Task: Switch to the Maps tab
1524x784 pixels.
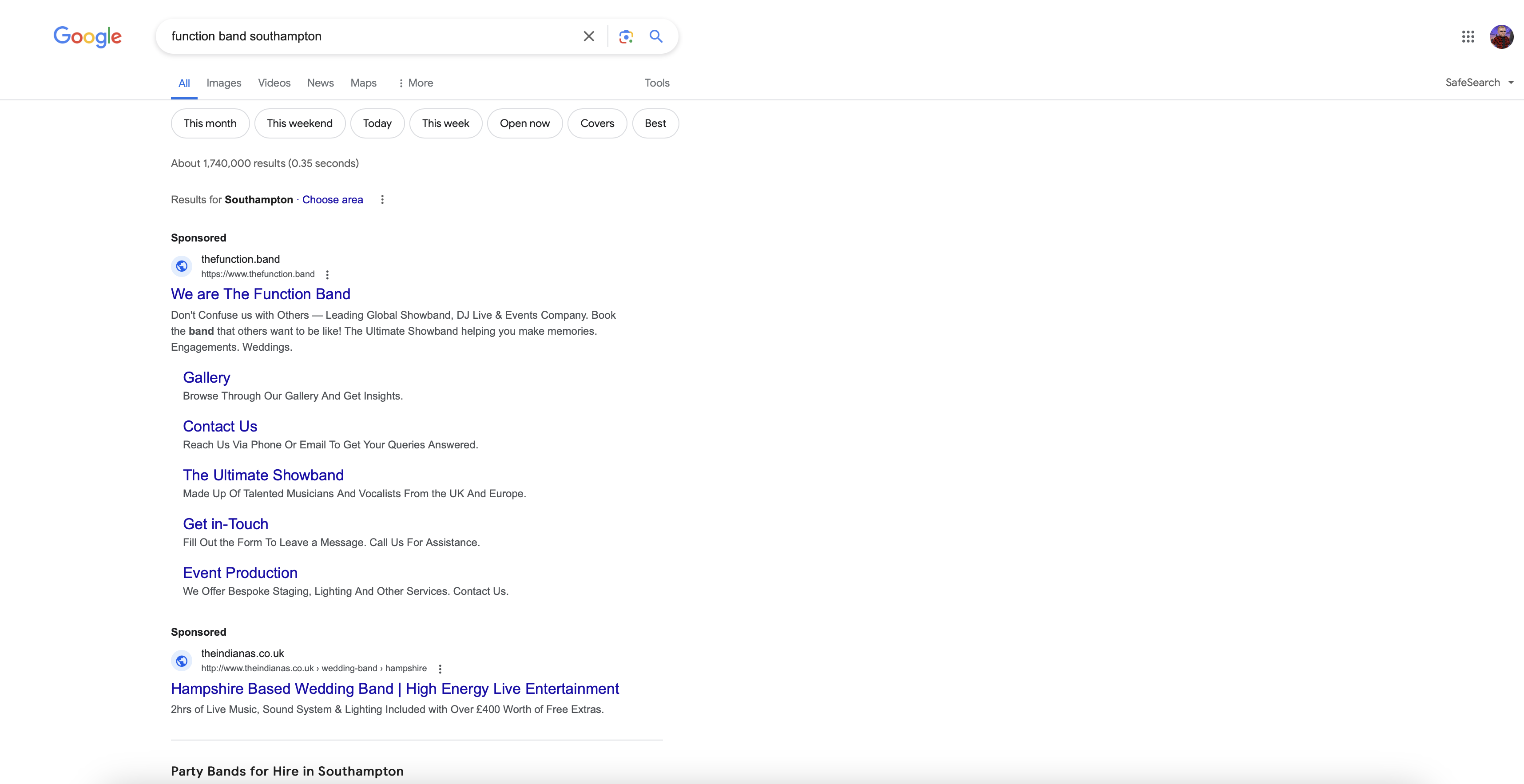Action: click(x=363, y=83)
